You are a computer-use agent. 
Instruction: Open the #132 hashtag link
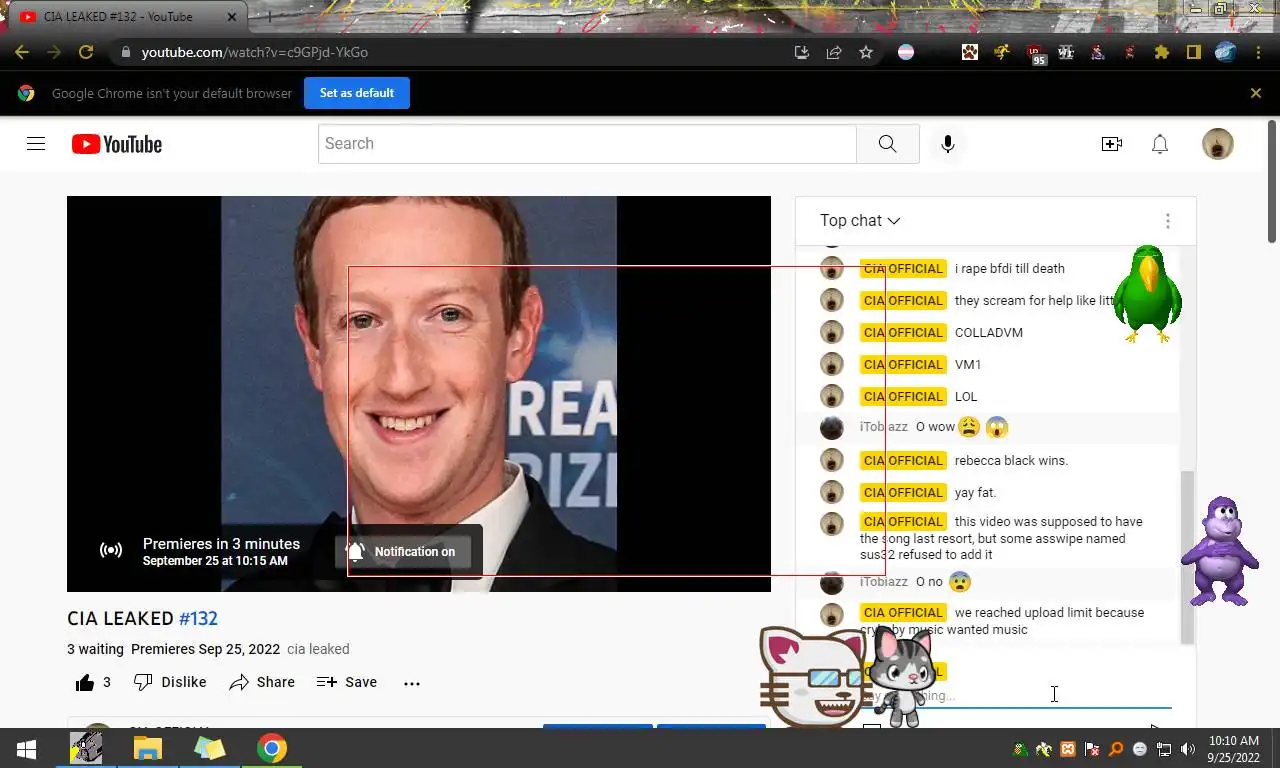click(x=198, y=619)
